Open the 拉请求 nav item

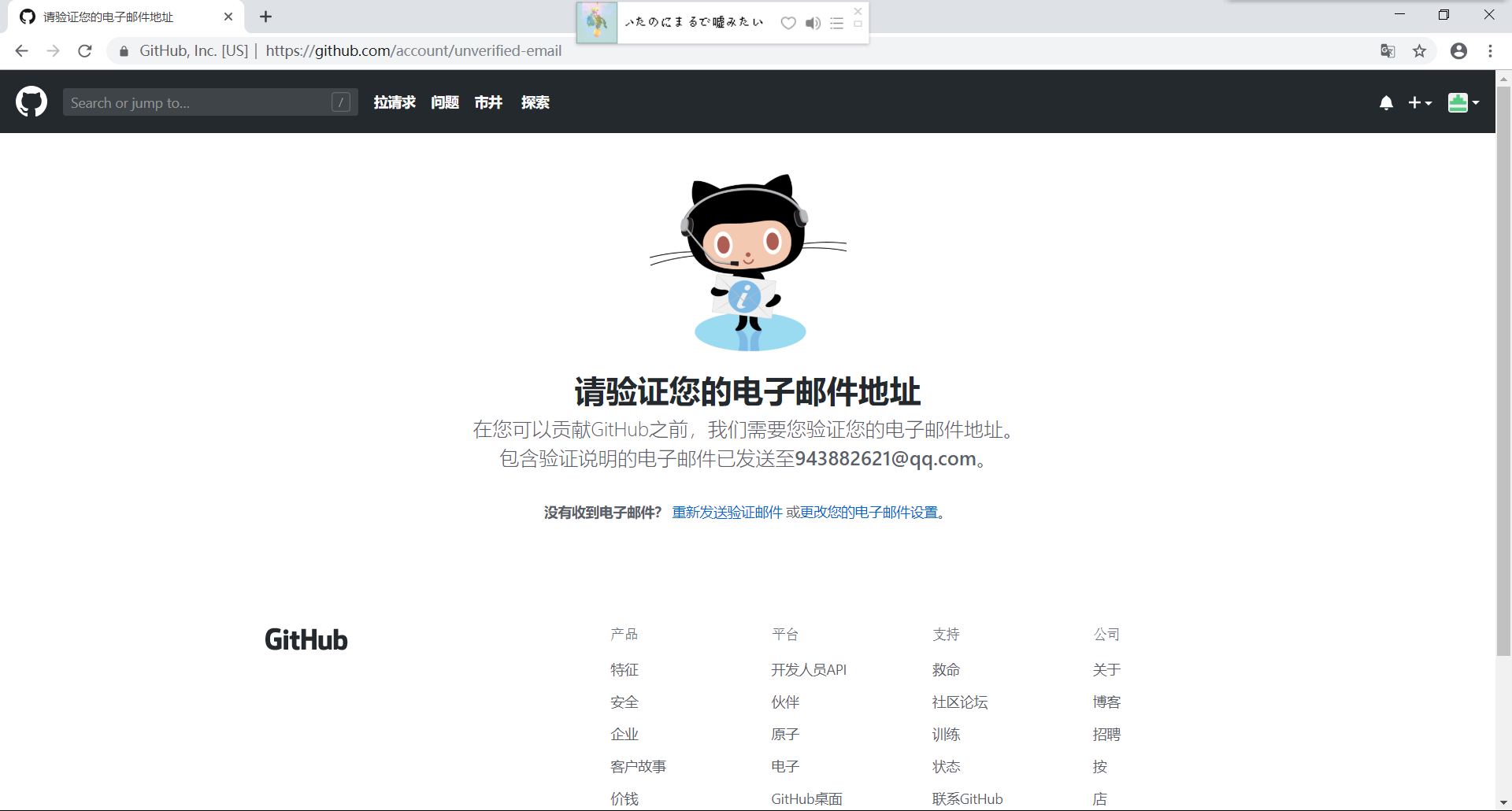pyautogui.click(x=395, y=102)
